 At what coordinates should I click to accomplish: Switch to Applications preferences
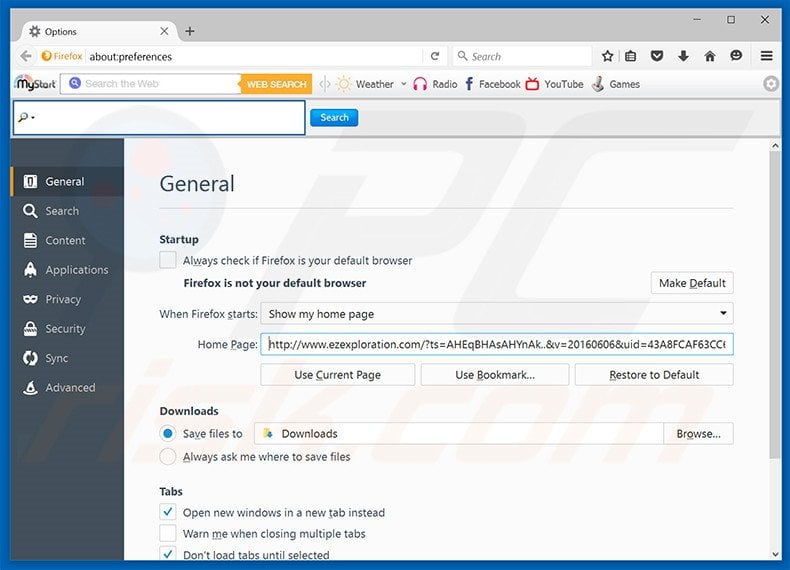pyautogui.click(x=67, y=270)
